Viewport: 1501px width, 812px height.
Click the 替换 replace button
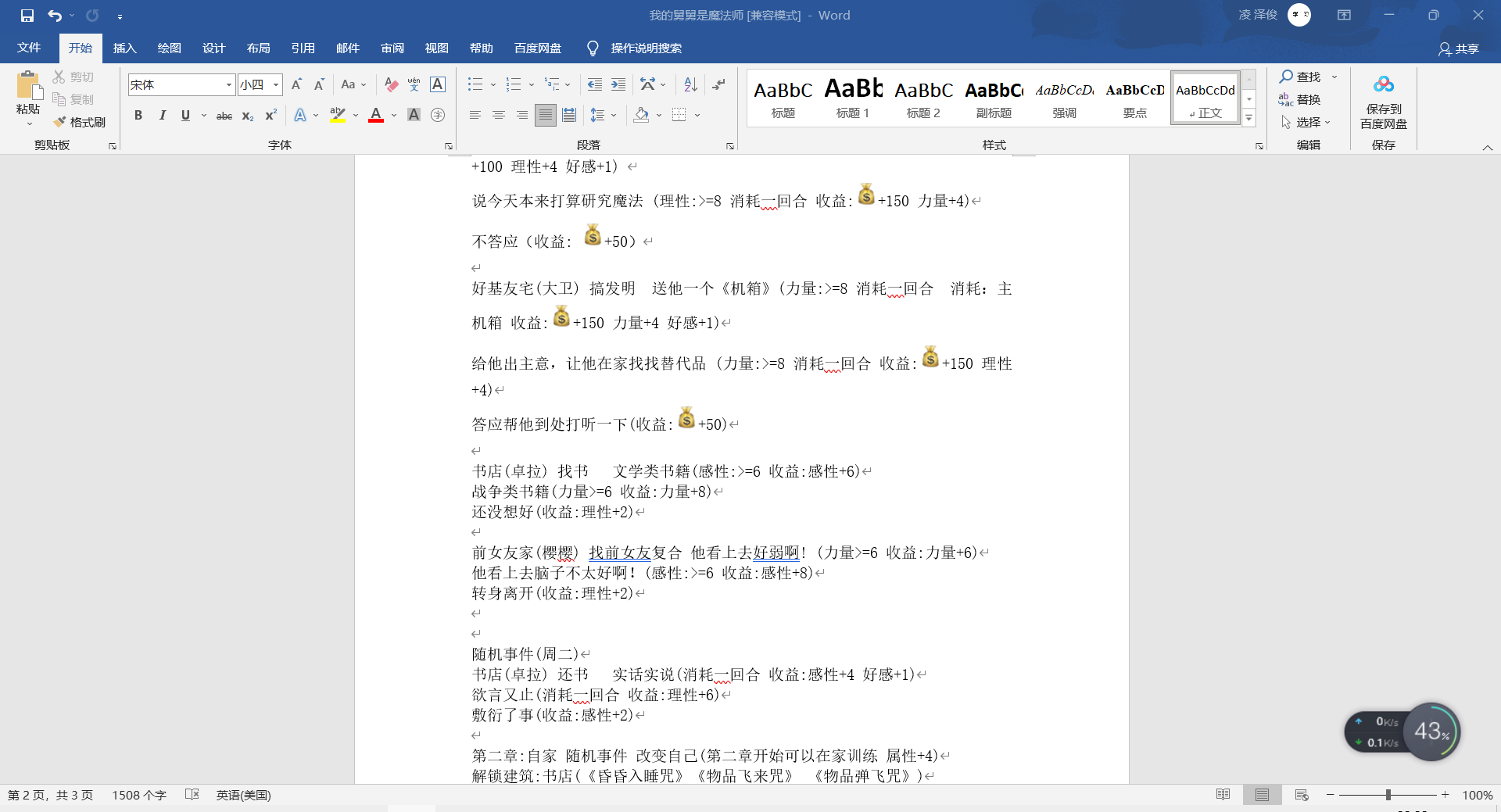pyautogui.click(x=1300, y=99)
